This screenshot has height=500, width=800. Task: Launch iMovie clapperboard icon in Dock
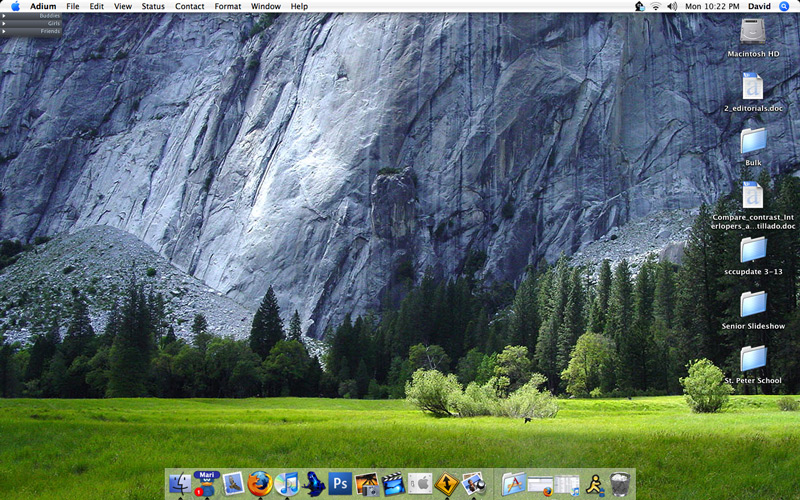click(393, 483)
